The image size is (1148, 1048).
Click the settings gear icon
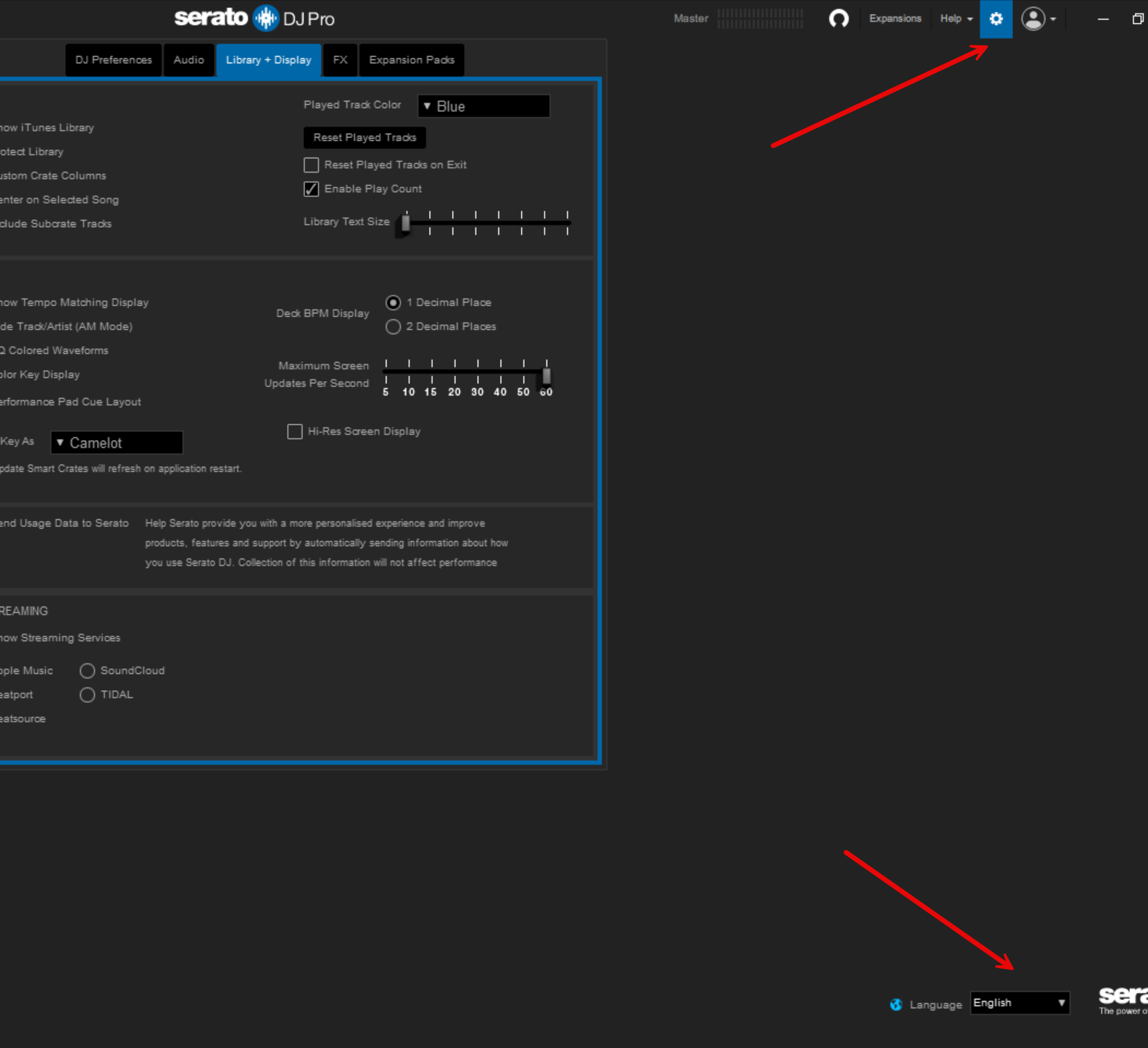pos(996,19)
